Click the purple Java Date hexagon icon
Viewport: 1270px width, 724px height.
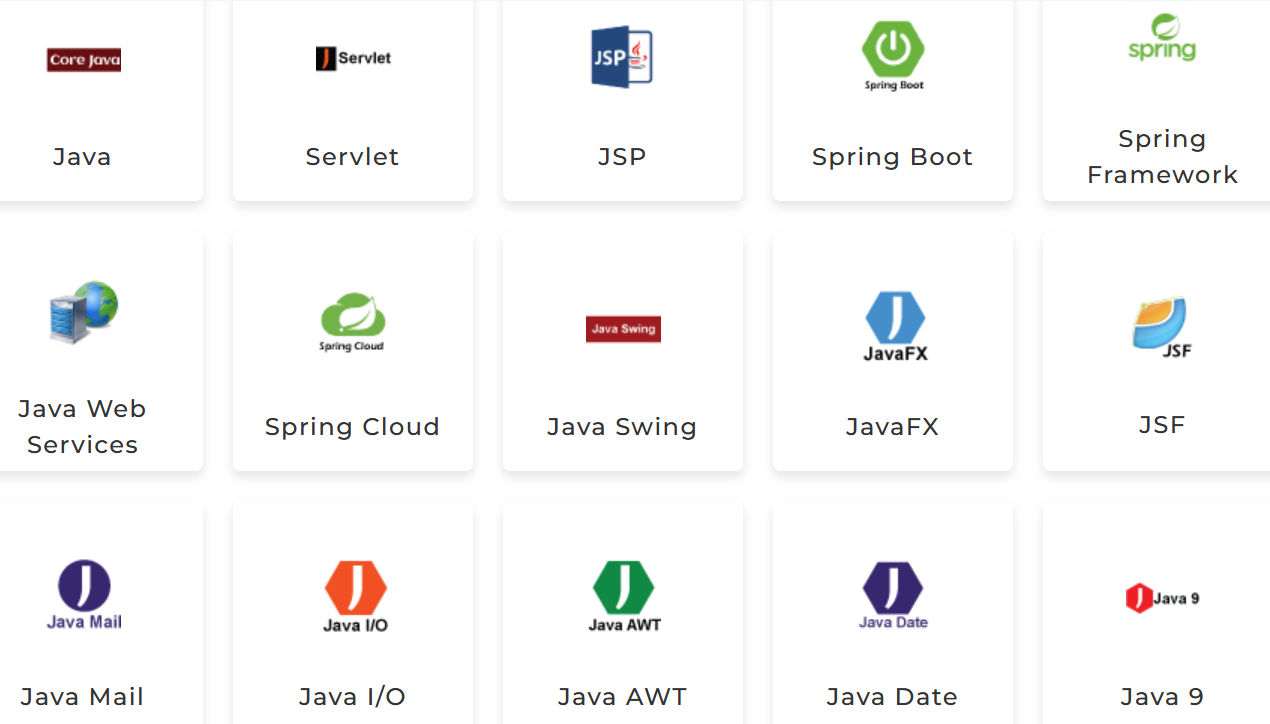click(x=893, y=596)
